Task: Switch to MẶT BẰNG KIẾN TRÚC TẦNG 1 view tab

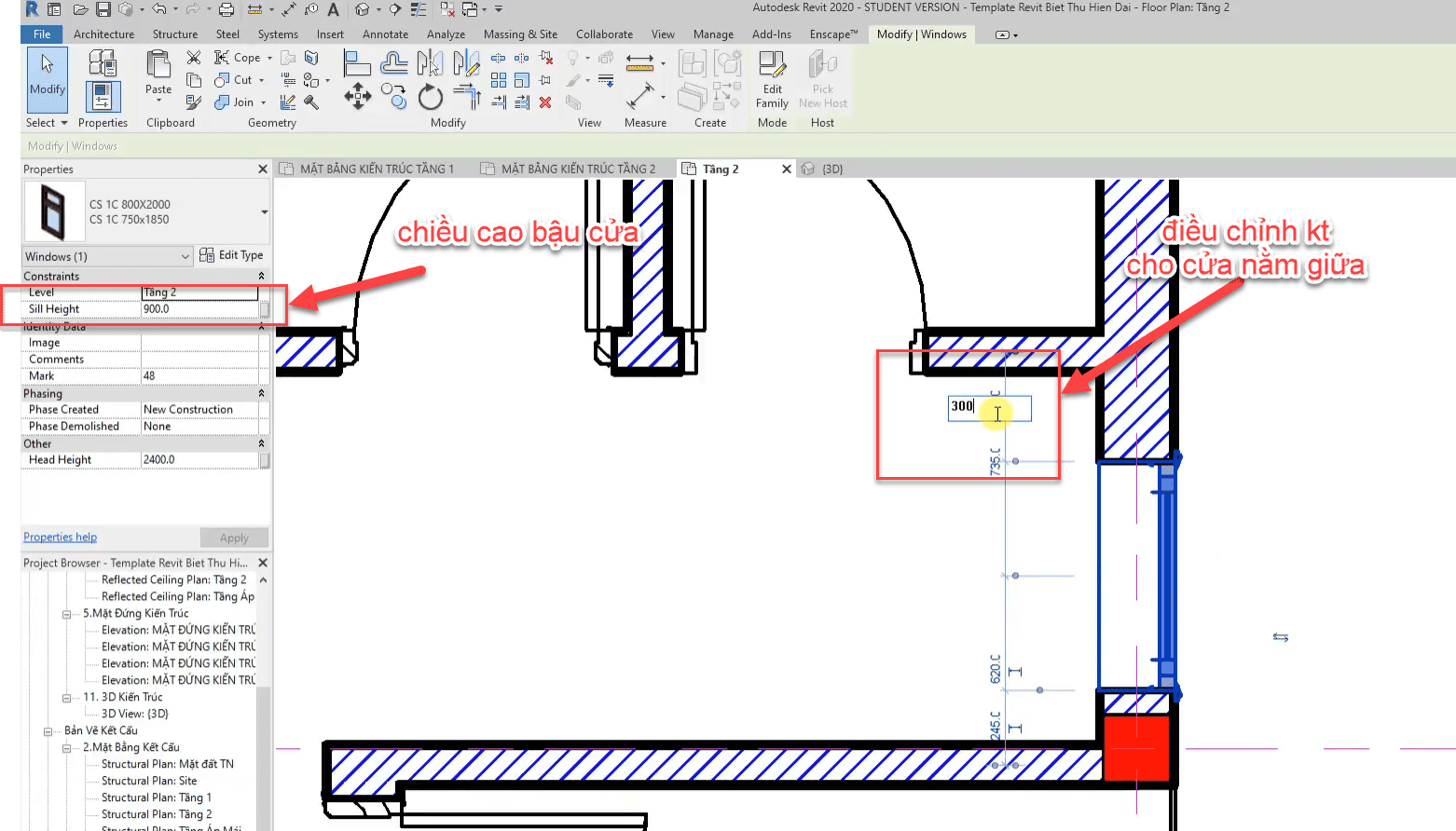Action: 377,169
